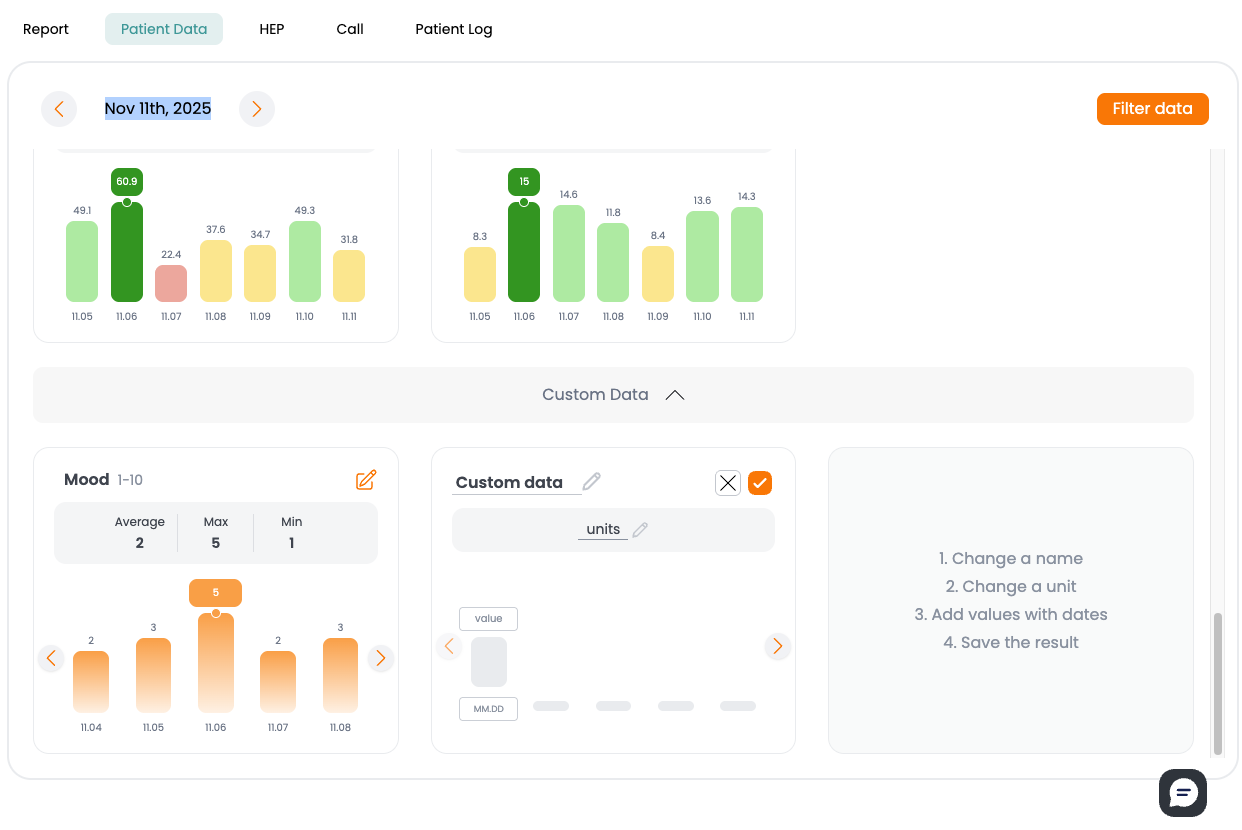Switch to the Report tab
The height and width of the screenshot is (830, 1242).
(45, 29)
